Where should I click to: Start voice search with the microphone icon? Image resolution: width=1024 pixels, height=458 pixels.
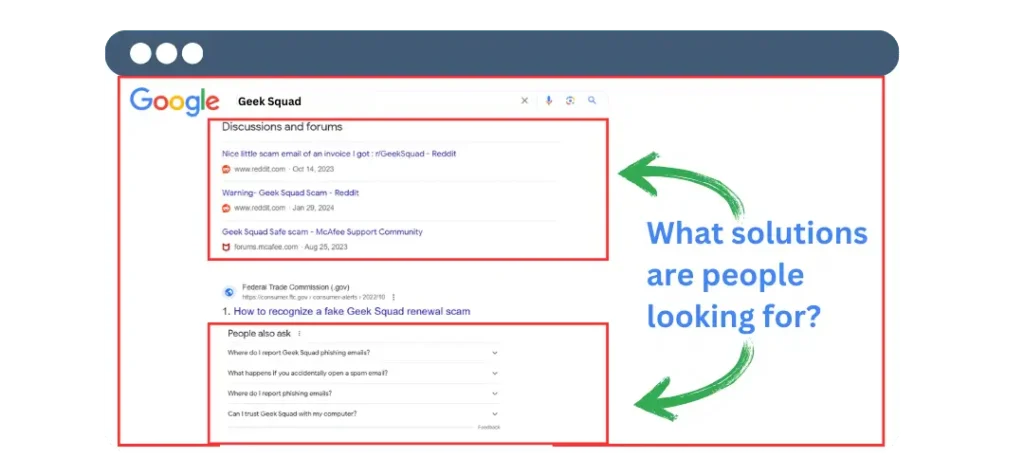pyautogui.click(x=548, y=101)
